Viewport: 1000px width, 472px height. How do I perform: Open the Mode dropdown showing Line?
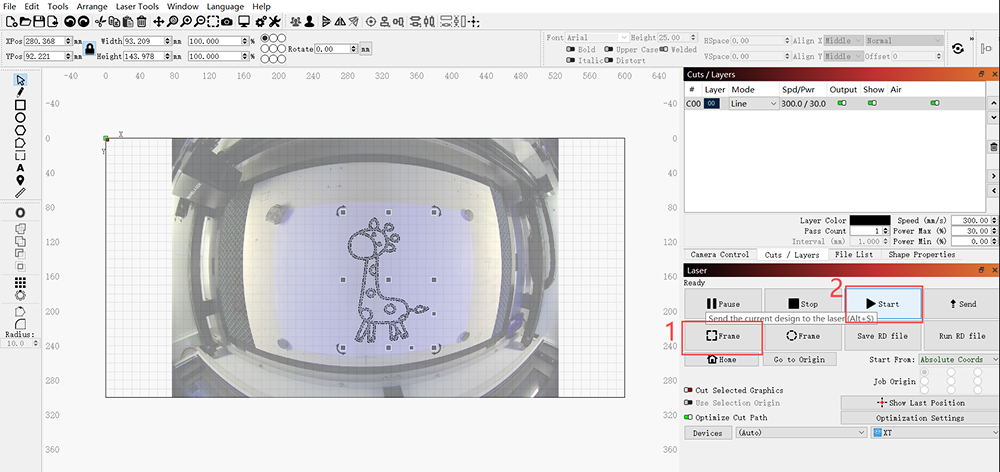(x=754, y=103)
